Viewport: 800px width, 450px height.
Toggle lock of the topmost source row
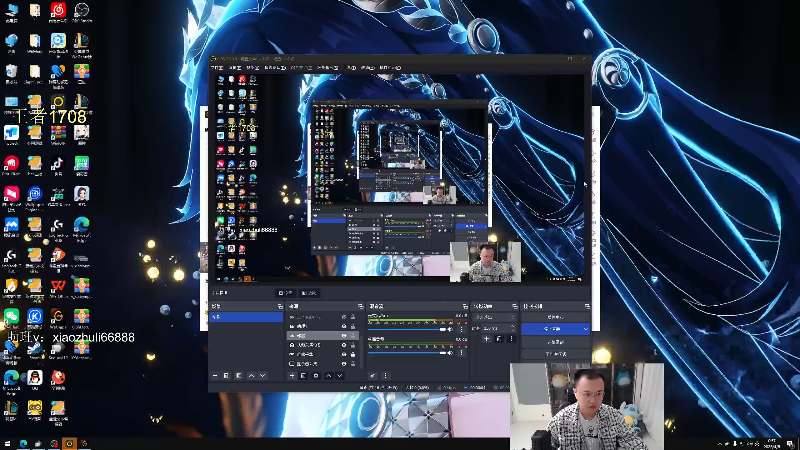coord(353,317)
